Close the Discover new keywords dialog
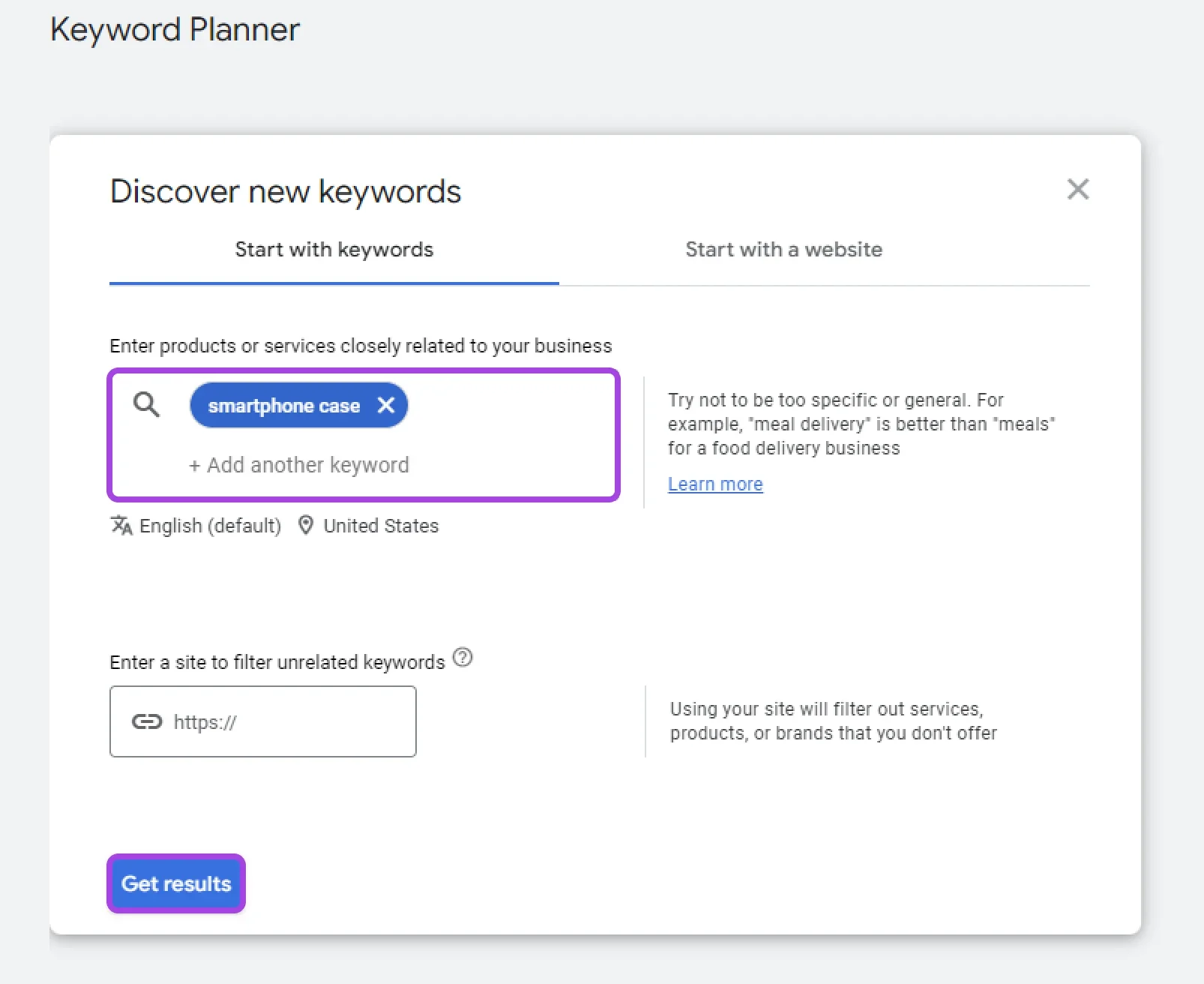Screen dimensions: 1204x984 pos(1077,189)
